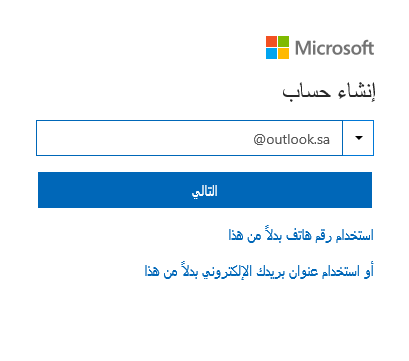Click the small black caret beside email field
The height and width of the screenshot is (361, 409).
359,138
